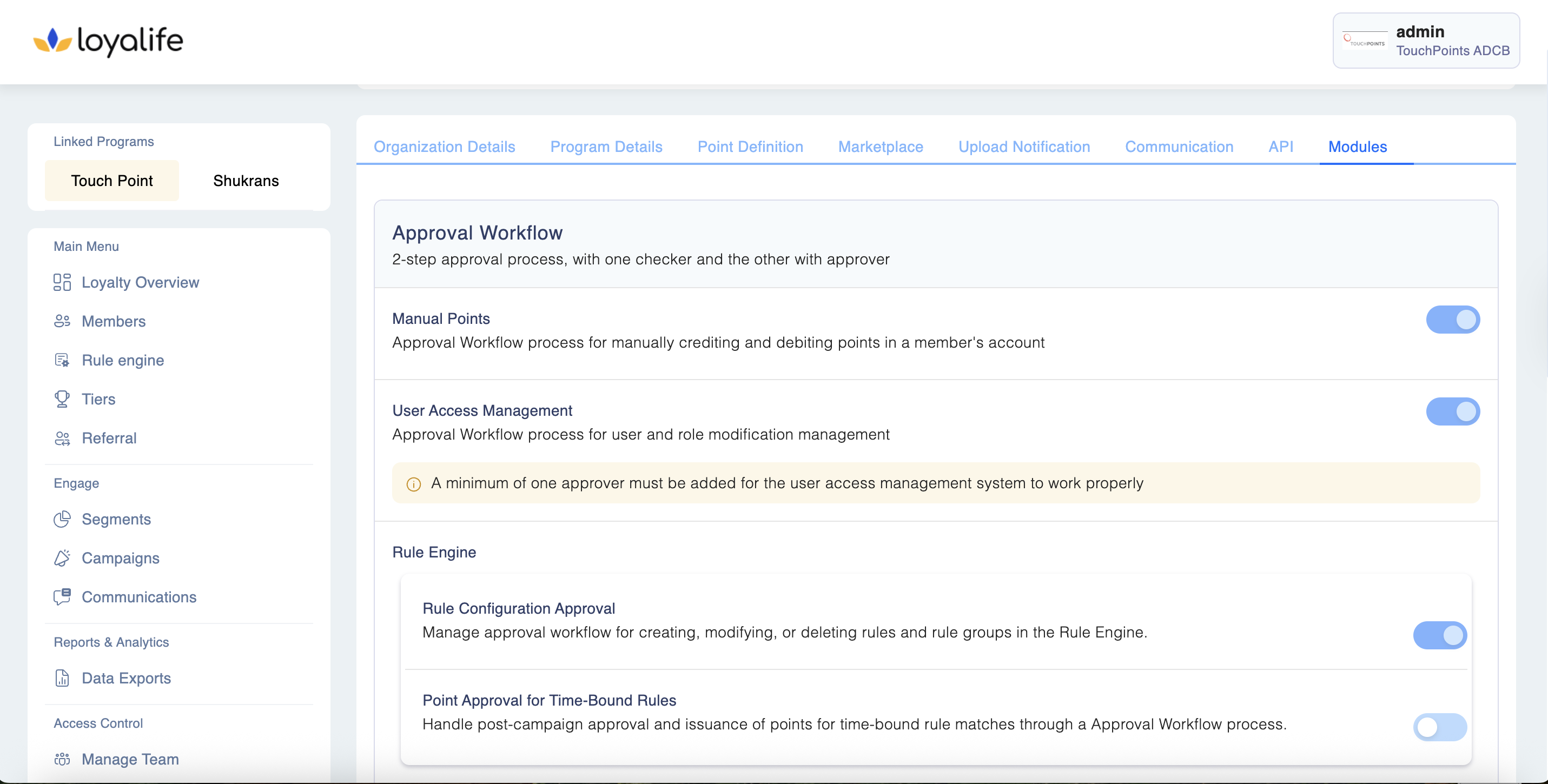Click the Tiers trophy icon
Screen dimensions: 1548x784
pyautogui.click(x=62, y=400)
